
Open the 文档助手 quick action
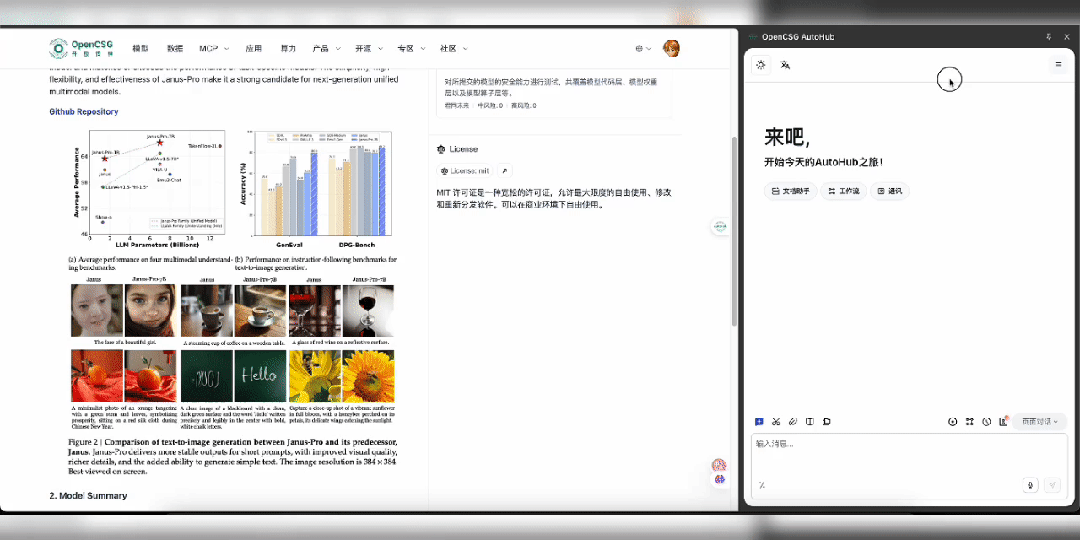(x=791, y=191)
